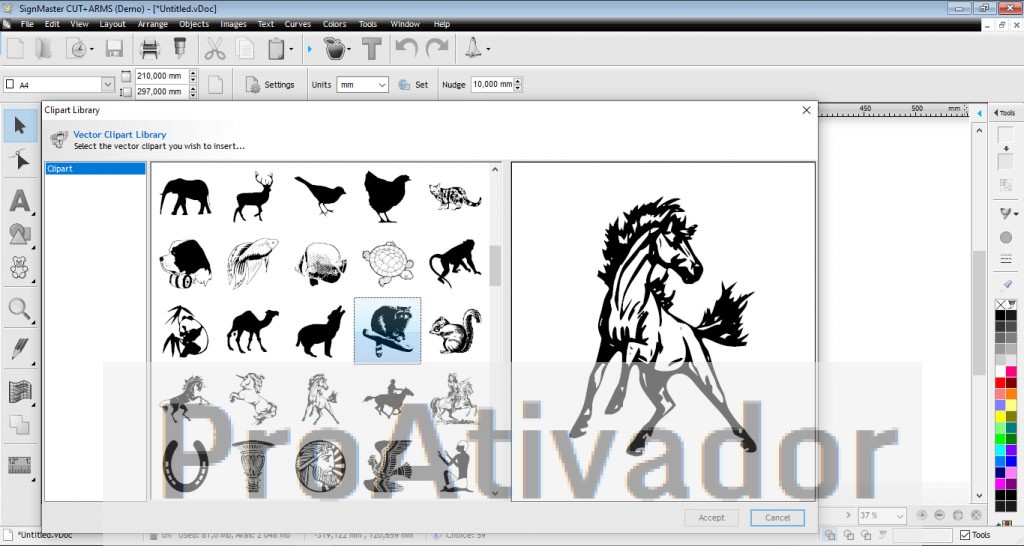This screenshot has width=1024, height=546.
Task: Click the Redo arrow icon
Action: [436, 49]
